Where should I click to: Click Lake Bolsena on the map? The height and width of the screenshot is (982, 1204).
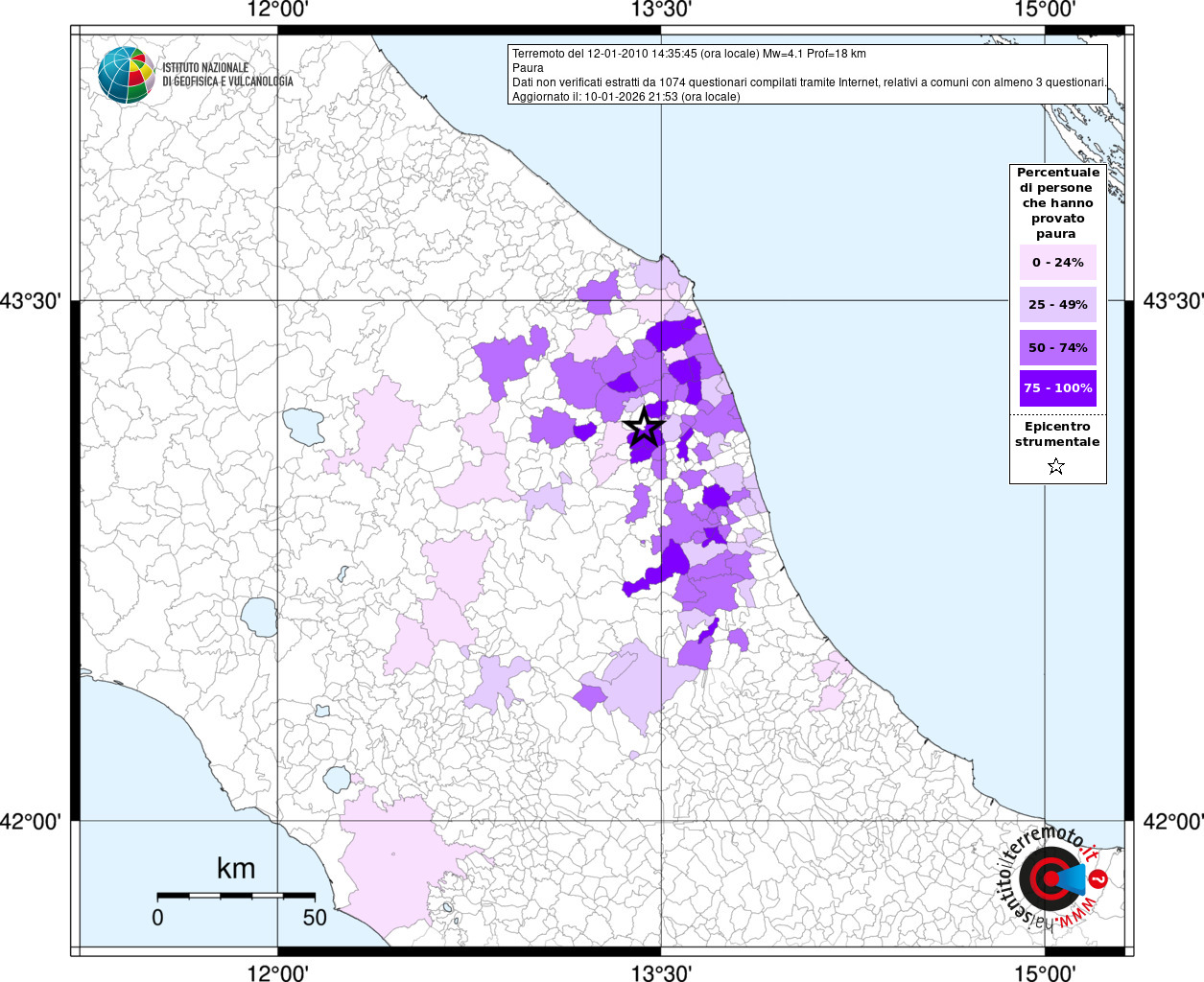pos(259,617)
